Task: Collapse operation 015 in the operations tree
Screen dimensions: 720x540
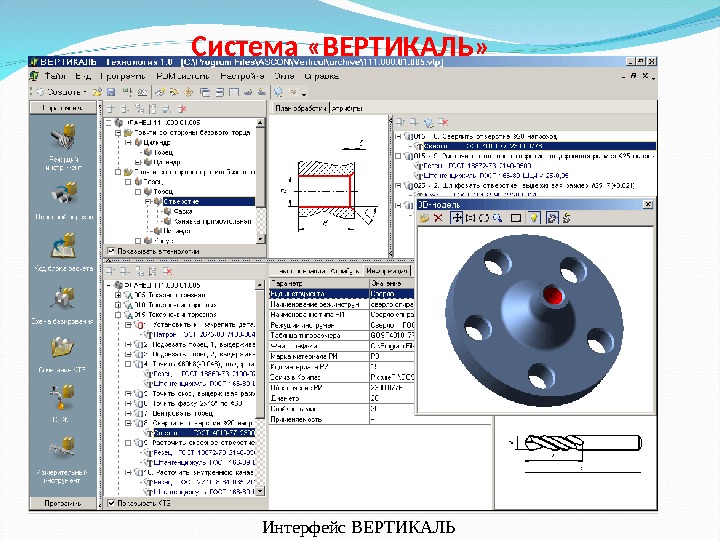Action: point(118,315)
